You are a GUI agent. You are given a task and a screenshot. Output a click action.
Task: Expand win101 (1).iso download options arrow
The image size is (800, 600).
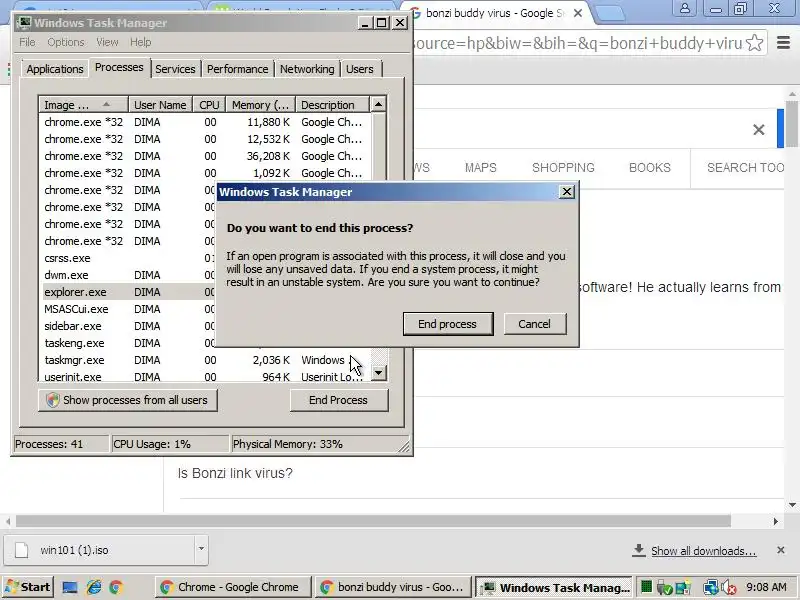pos(201,549)
